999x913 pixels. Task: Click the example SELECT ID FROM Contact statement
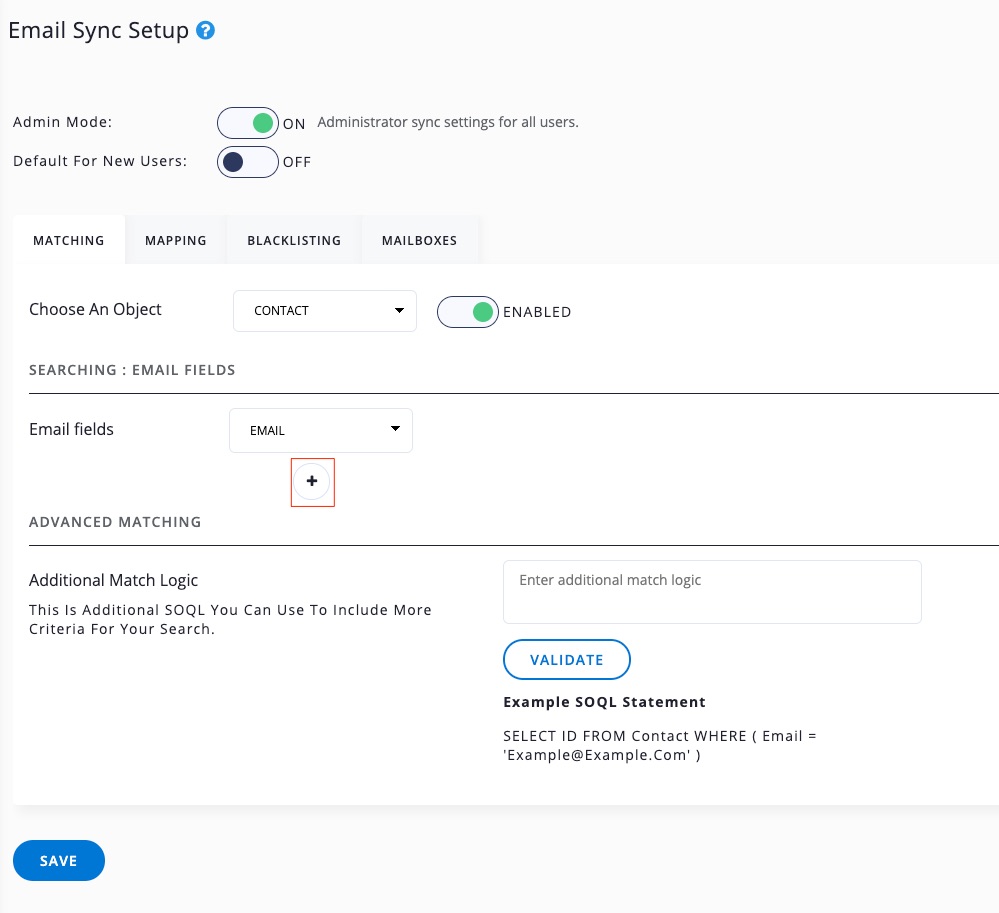[660, 746]
